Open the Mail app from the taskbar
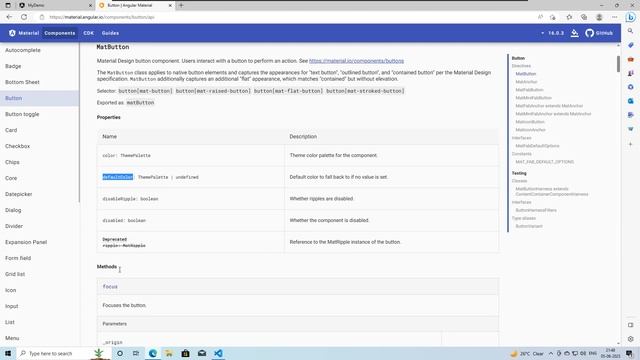The height and width of the screenshot is (360, 640). [x=202, y=353]
